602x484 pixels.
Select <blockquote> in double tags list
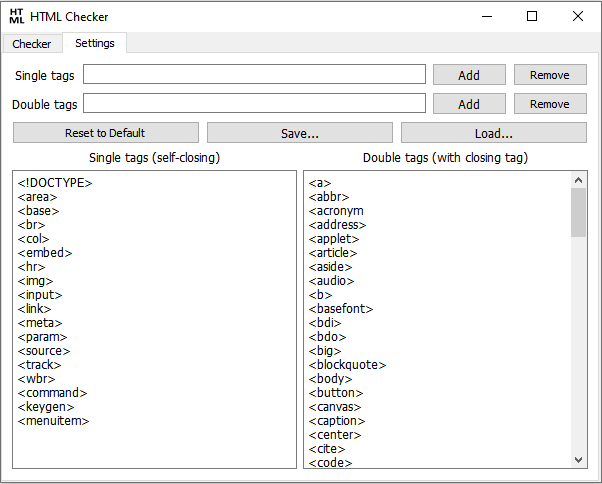pos(347,365)
